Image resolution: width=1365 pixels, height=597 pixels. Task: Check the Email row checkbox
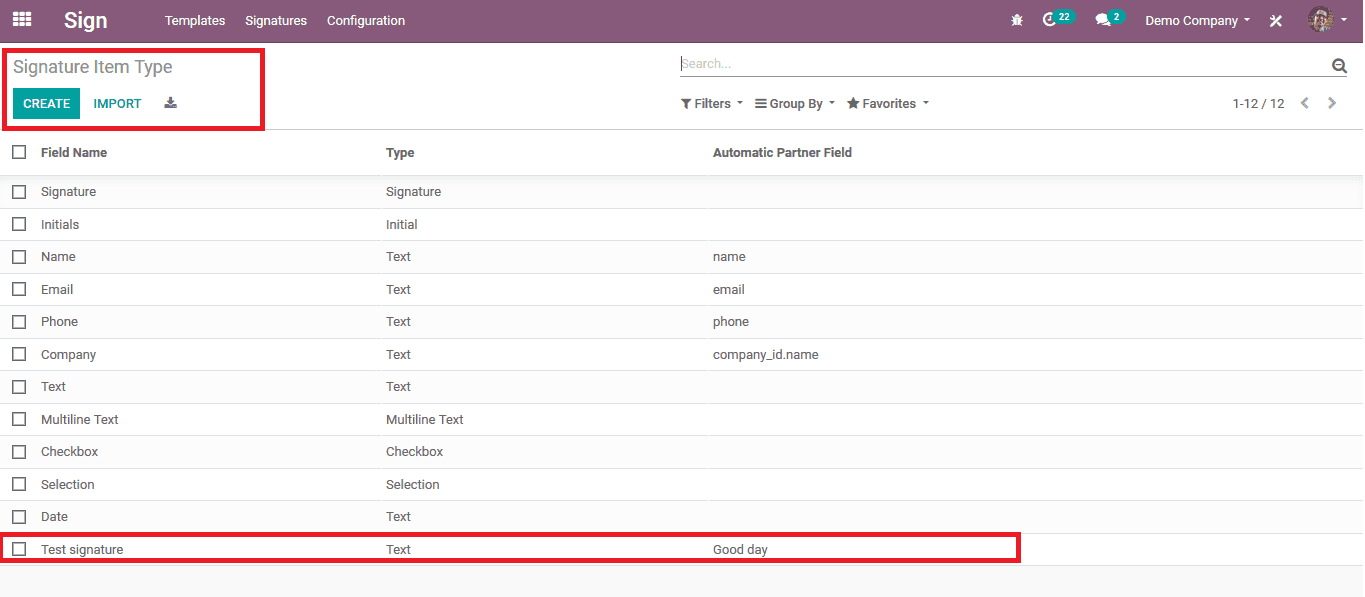pyautogui.click(x=19, y=289)
